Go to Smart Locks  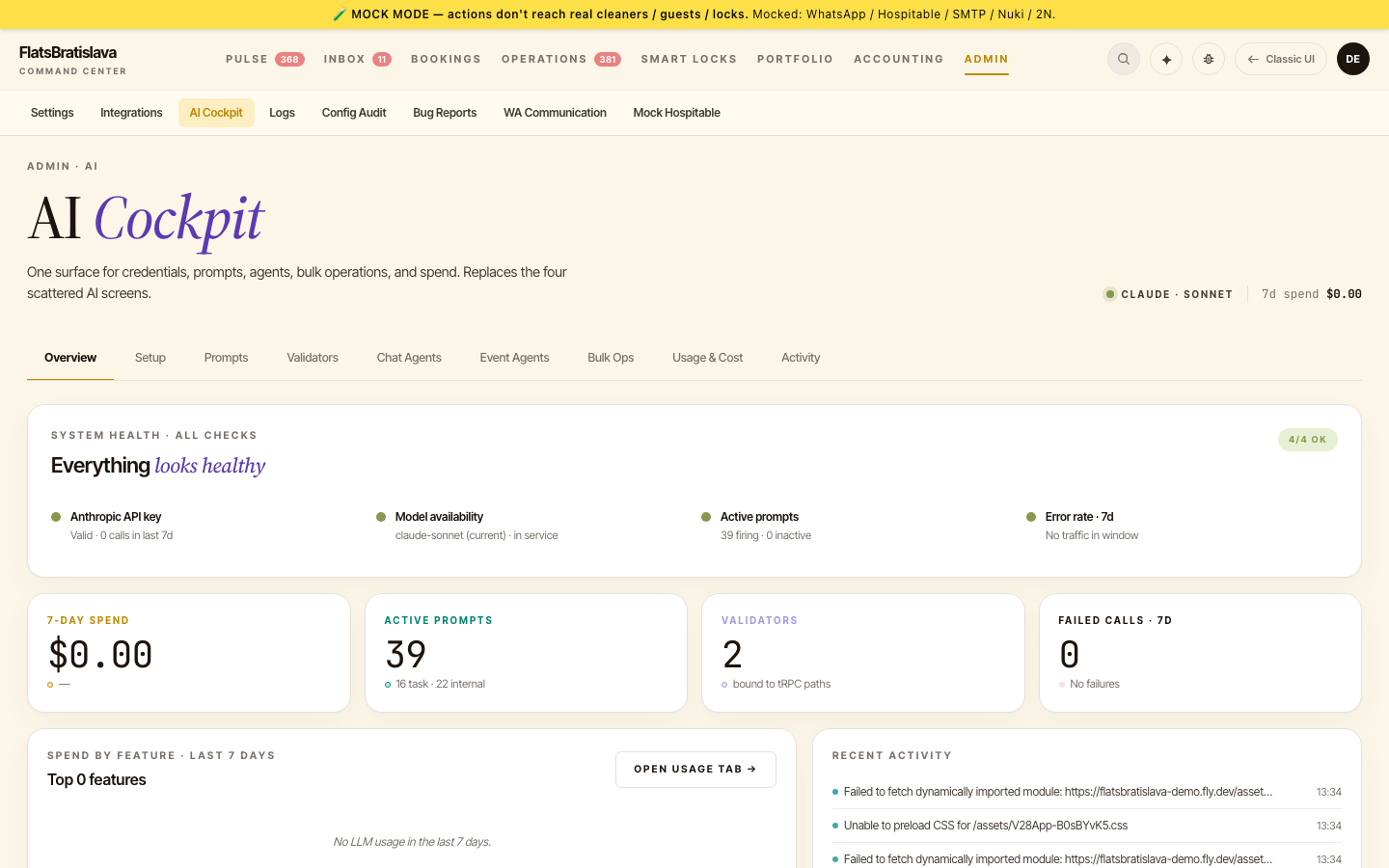point(689,60)
